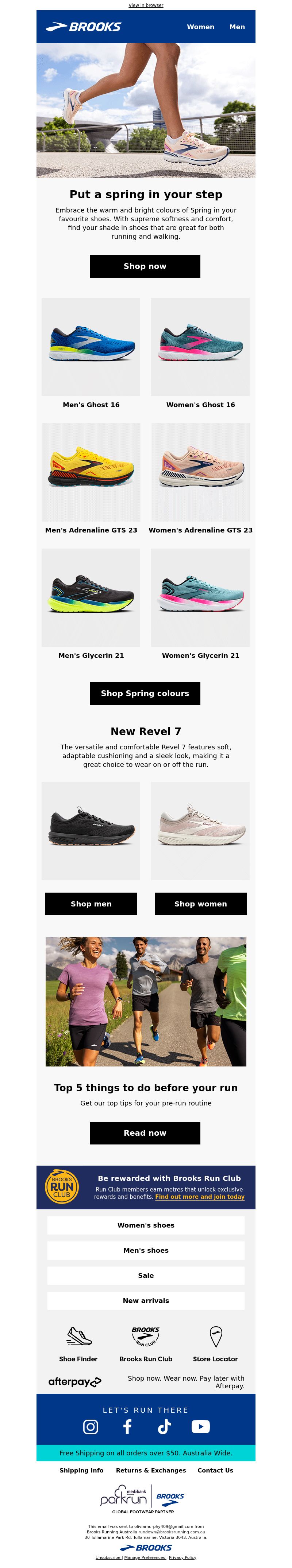The width and height of the screenshot is (292, 1568).
Task: Click the Unsubscribe link in footer
Action: [x=108, y=1557]
